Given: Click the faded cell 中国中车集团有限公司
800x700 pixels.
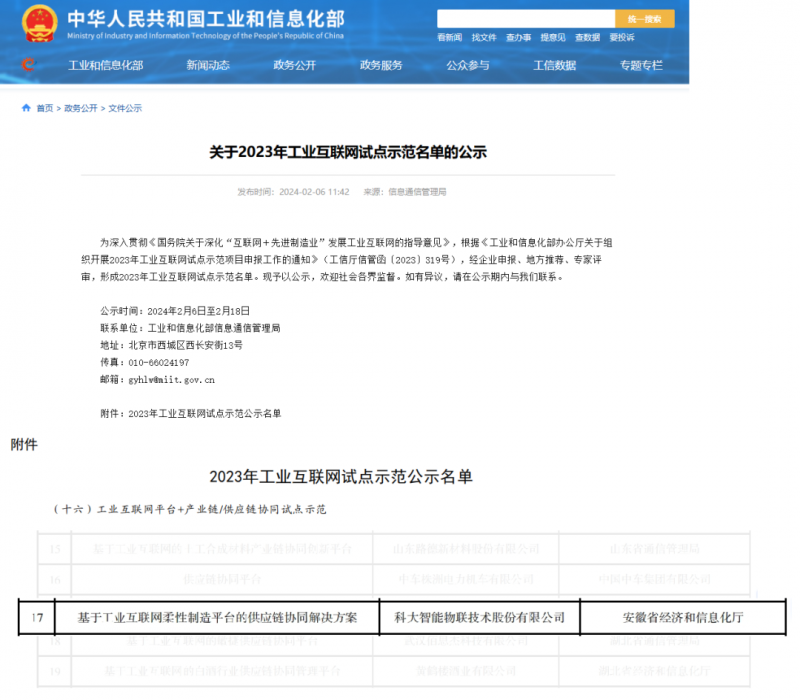Looking at the screenshot, I should point(655,579).
